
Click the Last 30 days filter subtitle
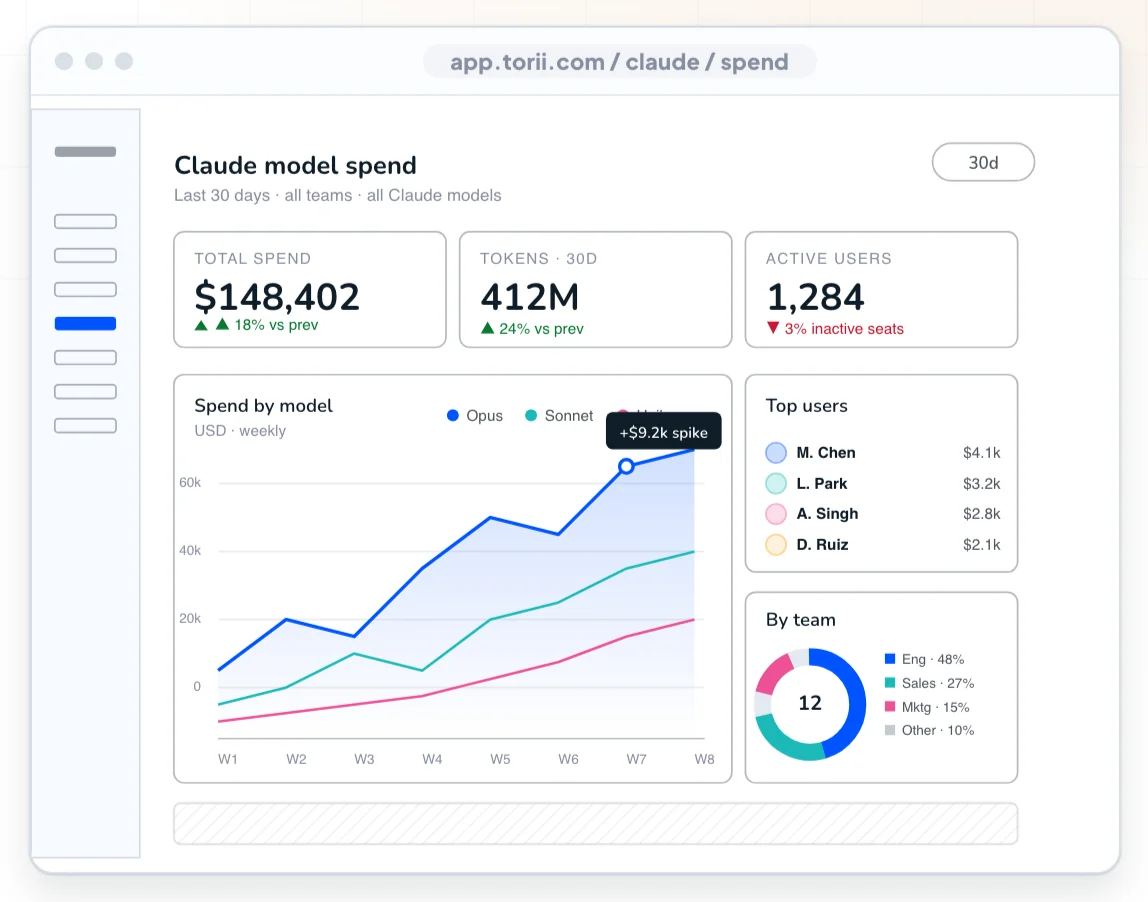tap(338, 195)
